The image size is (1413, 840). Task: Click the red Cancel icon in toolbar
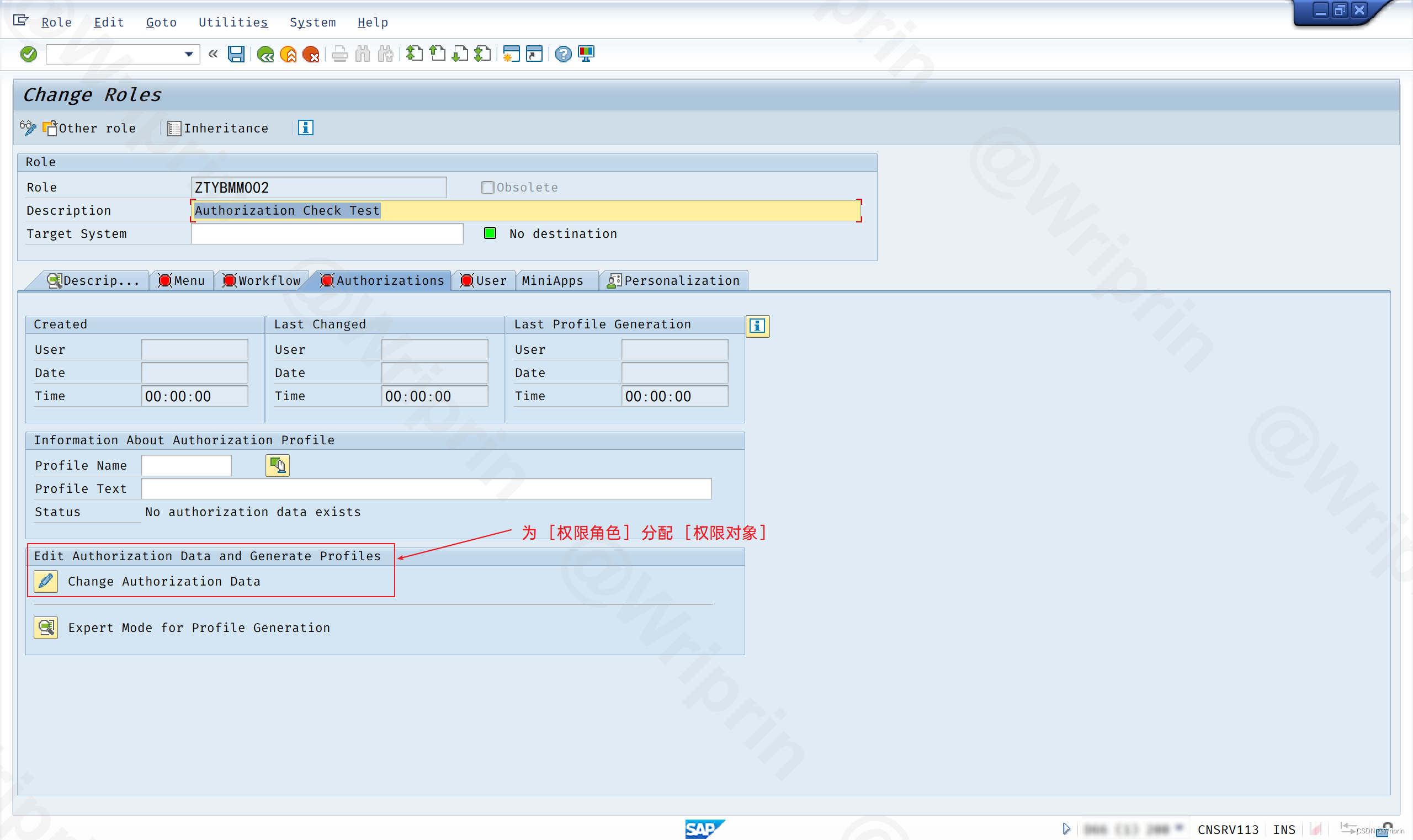pyautogui.click(x=311, y=54)
